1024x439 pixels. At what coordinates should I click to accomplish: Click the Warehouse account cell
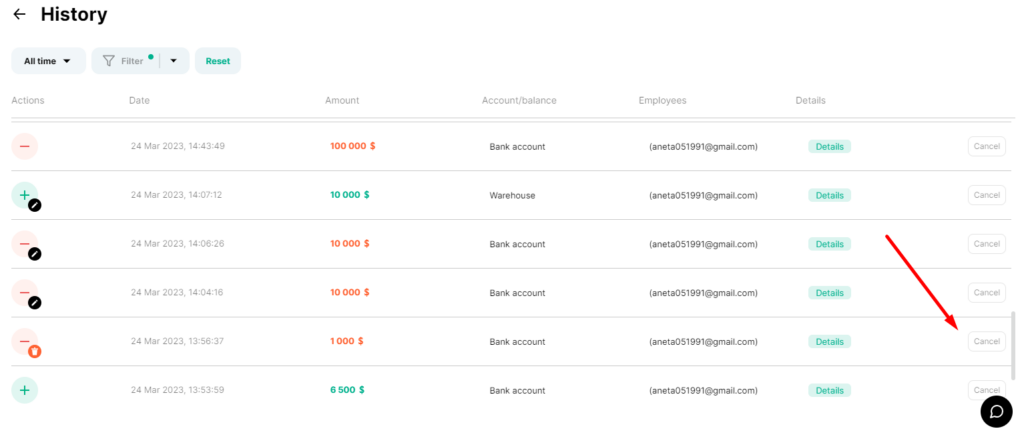[513, 195]
